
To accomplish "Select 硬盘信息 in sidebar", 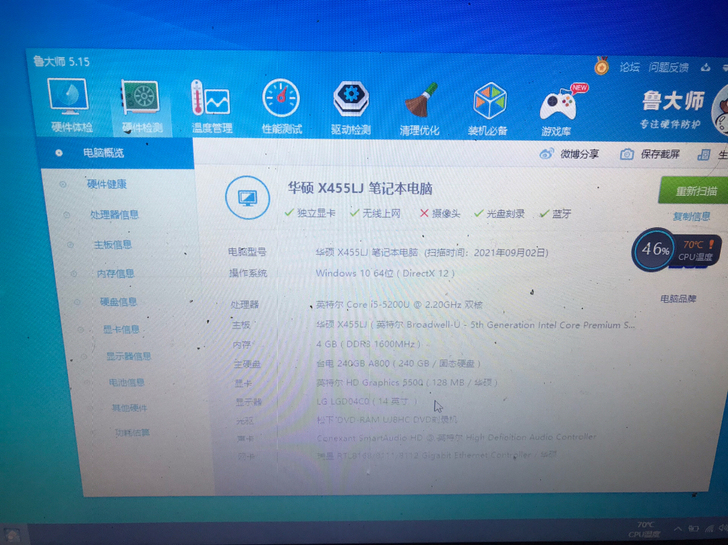I will [119, 302].
